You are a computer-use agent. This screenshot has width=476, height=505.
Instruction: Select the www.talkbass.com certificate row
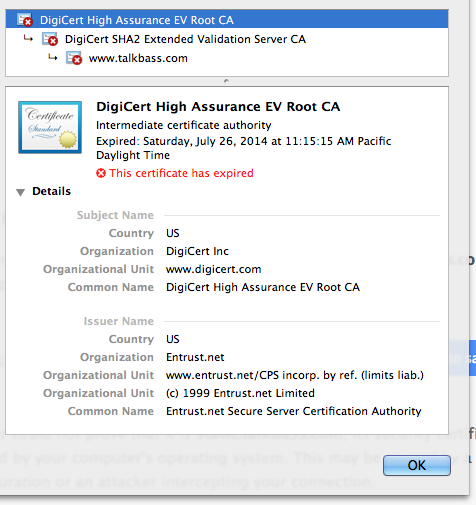click(227, 58)
